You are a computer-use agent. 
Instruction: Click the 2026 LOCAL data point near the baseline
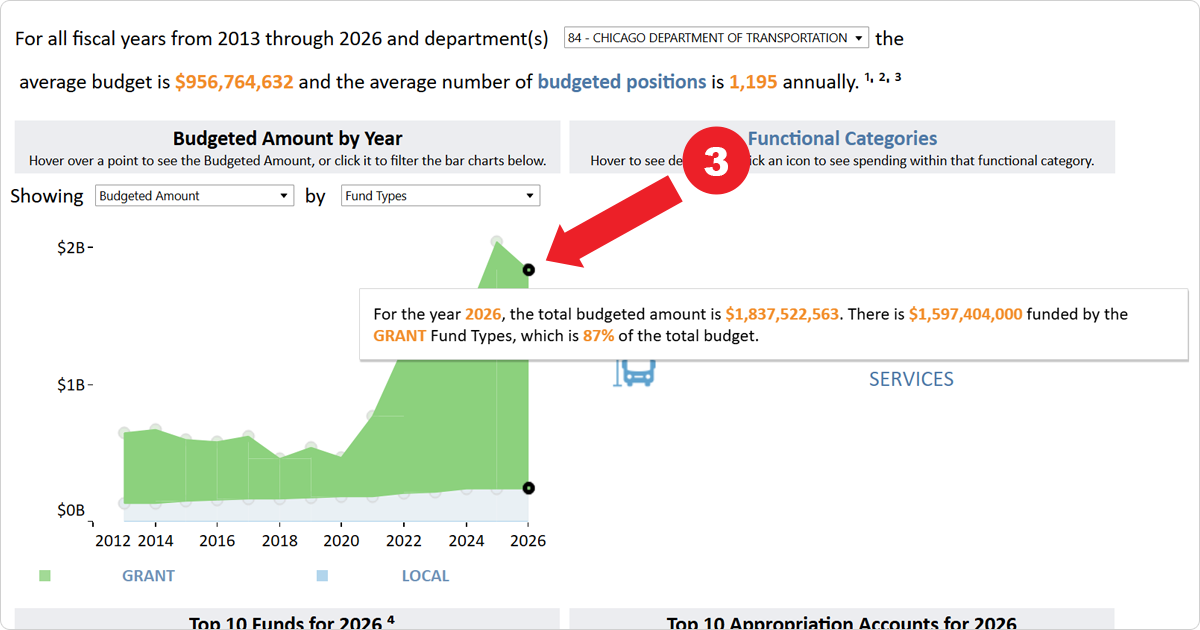pos(529,487)
